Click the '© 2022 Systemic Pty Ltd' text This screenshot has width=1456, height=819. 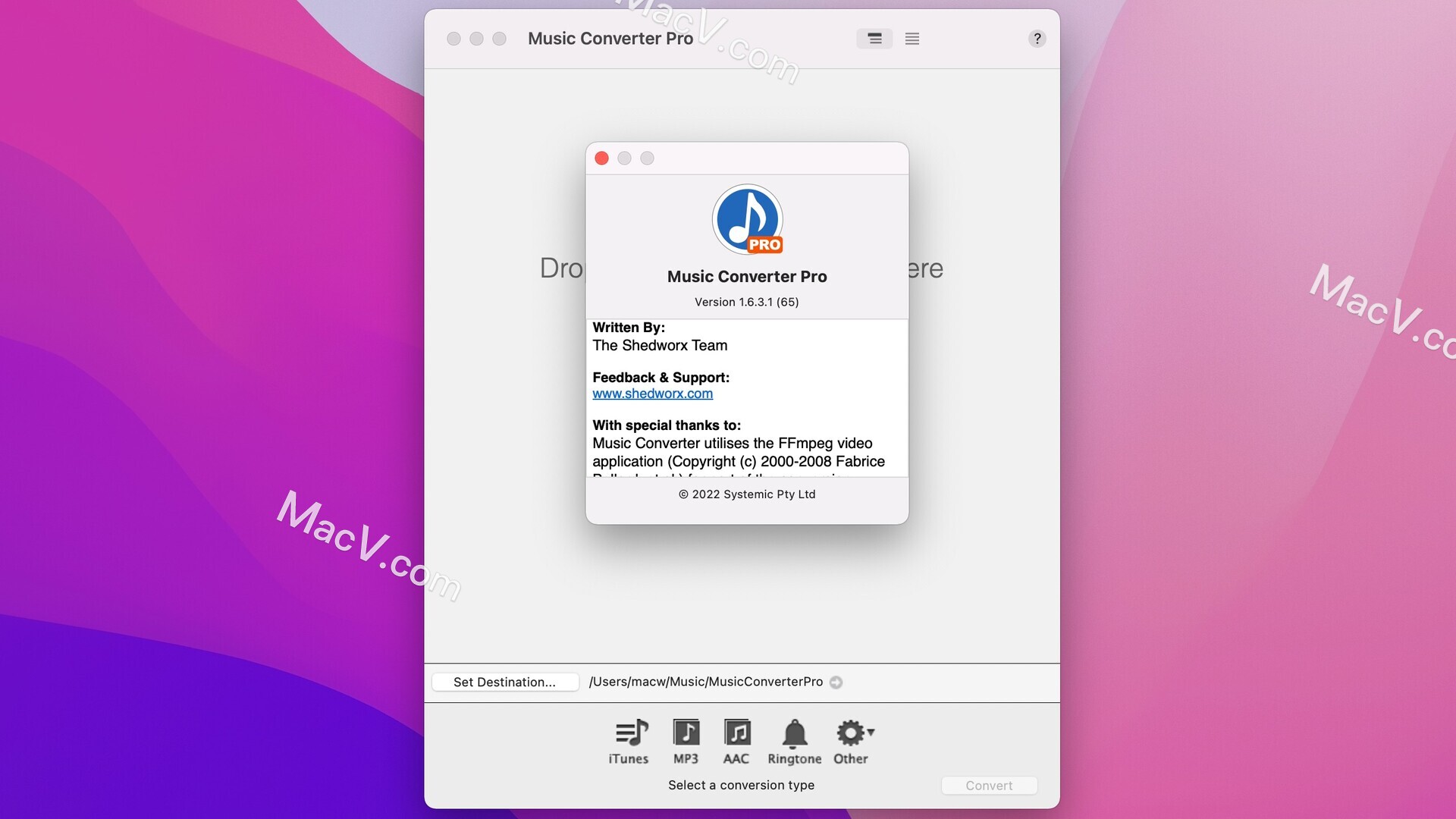747,494
